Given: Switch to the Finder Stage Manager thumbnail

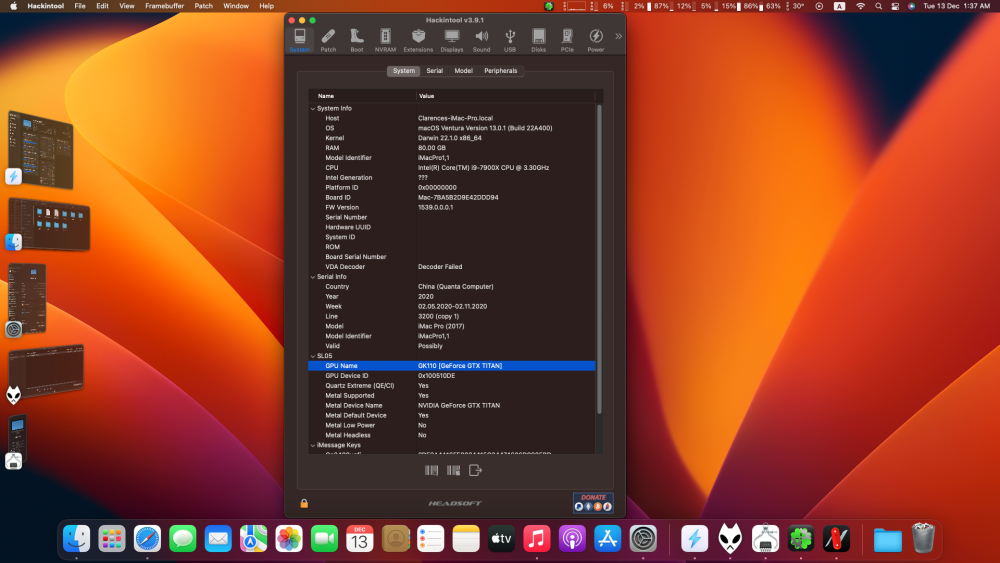Looking at the screenshot, I should pyautogui.click(x=48, y=224).
